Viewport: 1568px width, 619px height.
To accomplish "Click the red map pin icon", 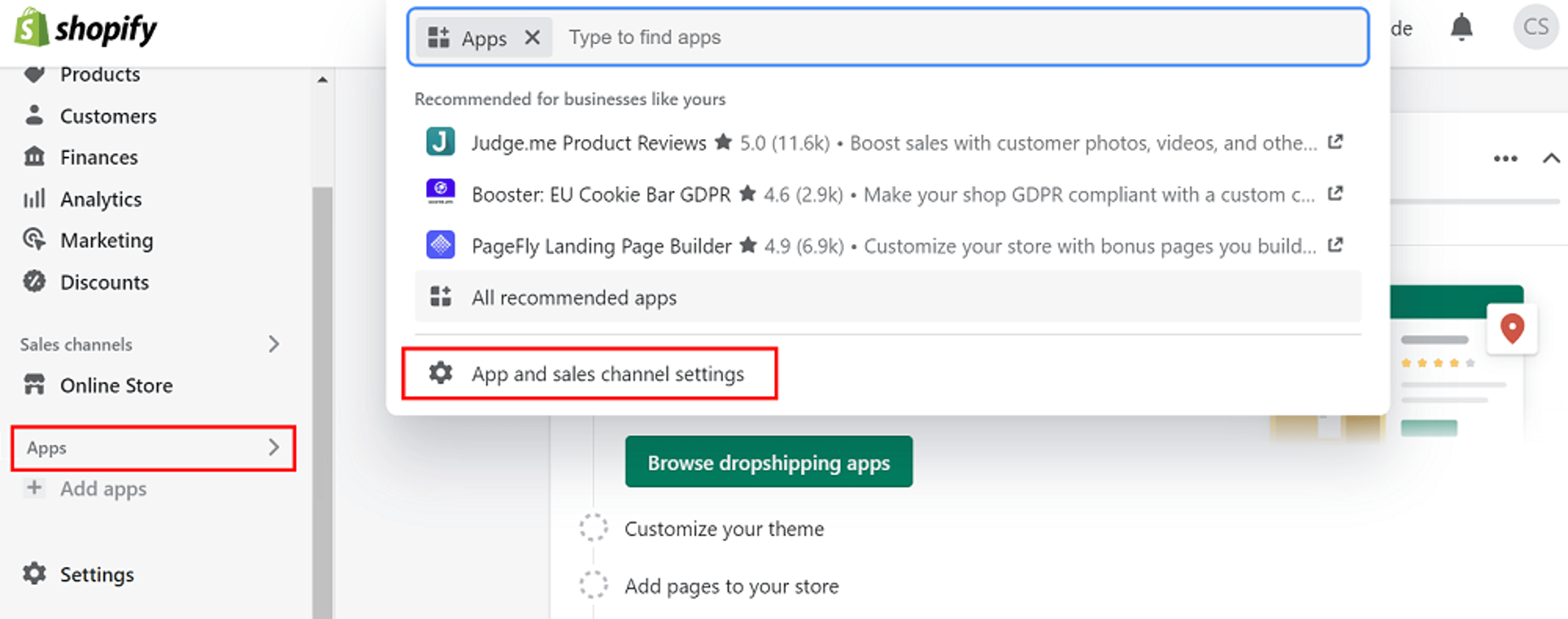I will (x=1512, y=329).
